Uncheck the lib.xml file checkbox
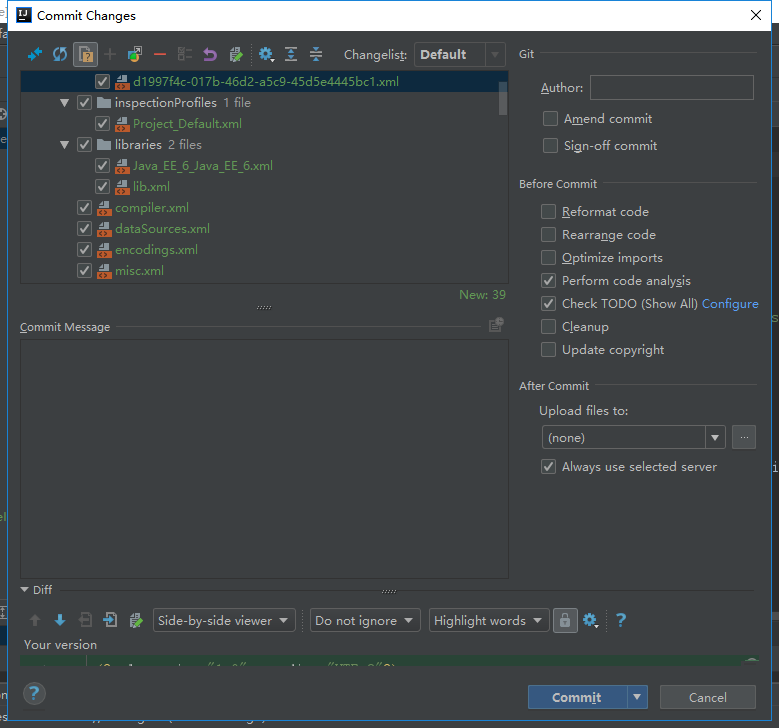779x728 pixels. (102, 187)
